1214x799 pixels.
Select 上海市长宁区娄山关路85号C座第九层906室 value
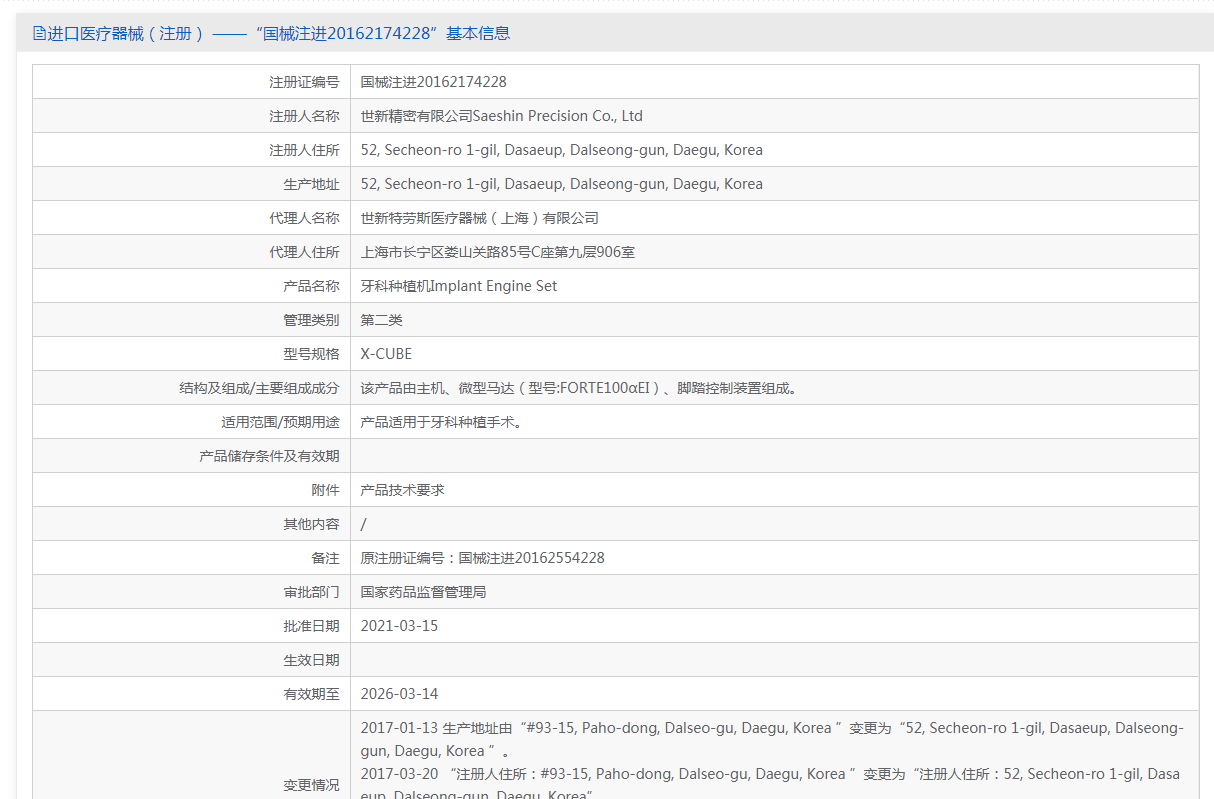[498, 252]
